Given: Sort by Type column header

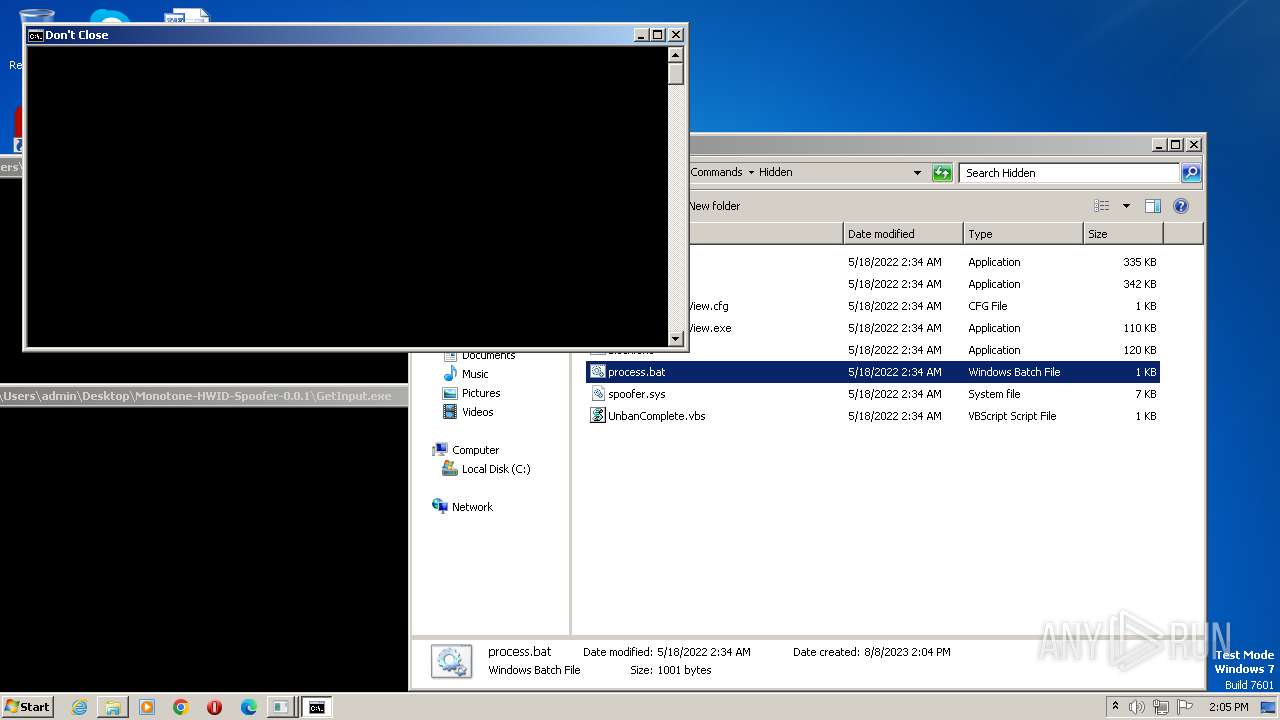Looking at the screenshot, I should tap(1023, 234).
